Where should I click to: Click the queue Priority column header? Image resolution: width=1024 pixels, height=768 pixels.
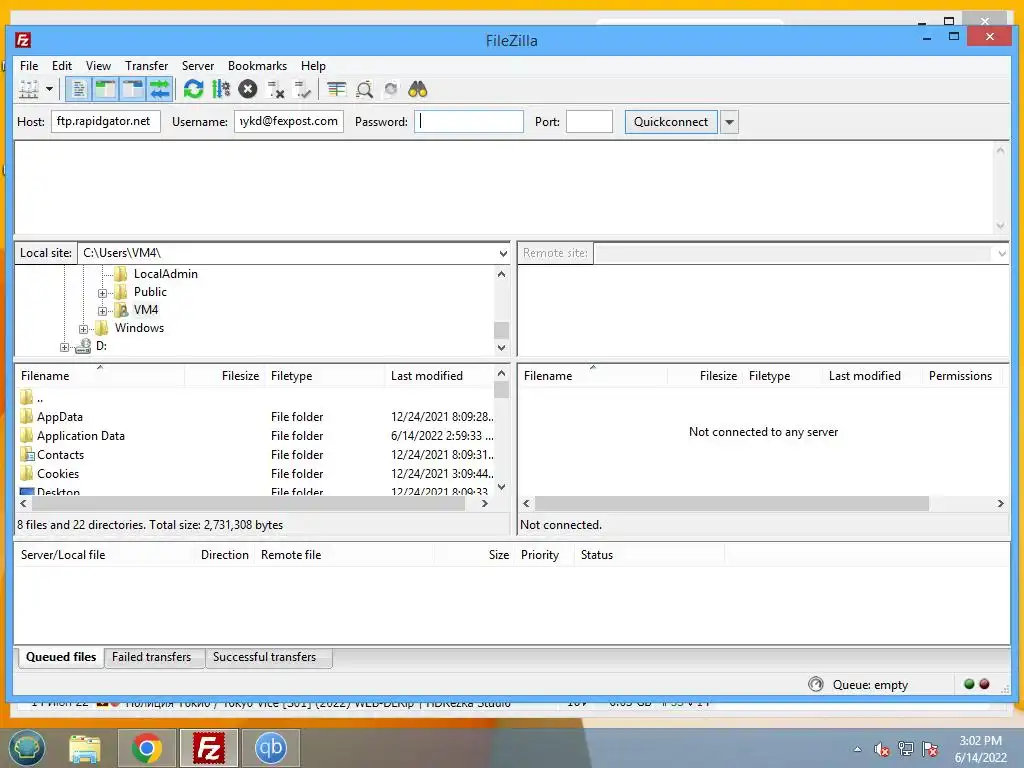(x=545, y=554)
